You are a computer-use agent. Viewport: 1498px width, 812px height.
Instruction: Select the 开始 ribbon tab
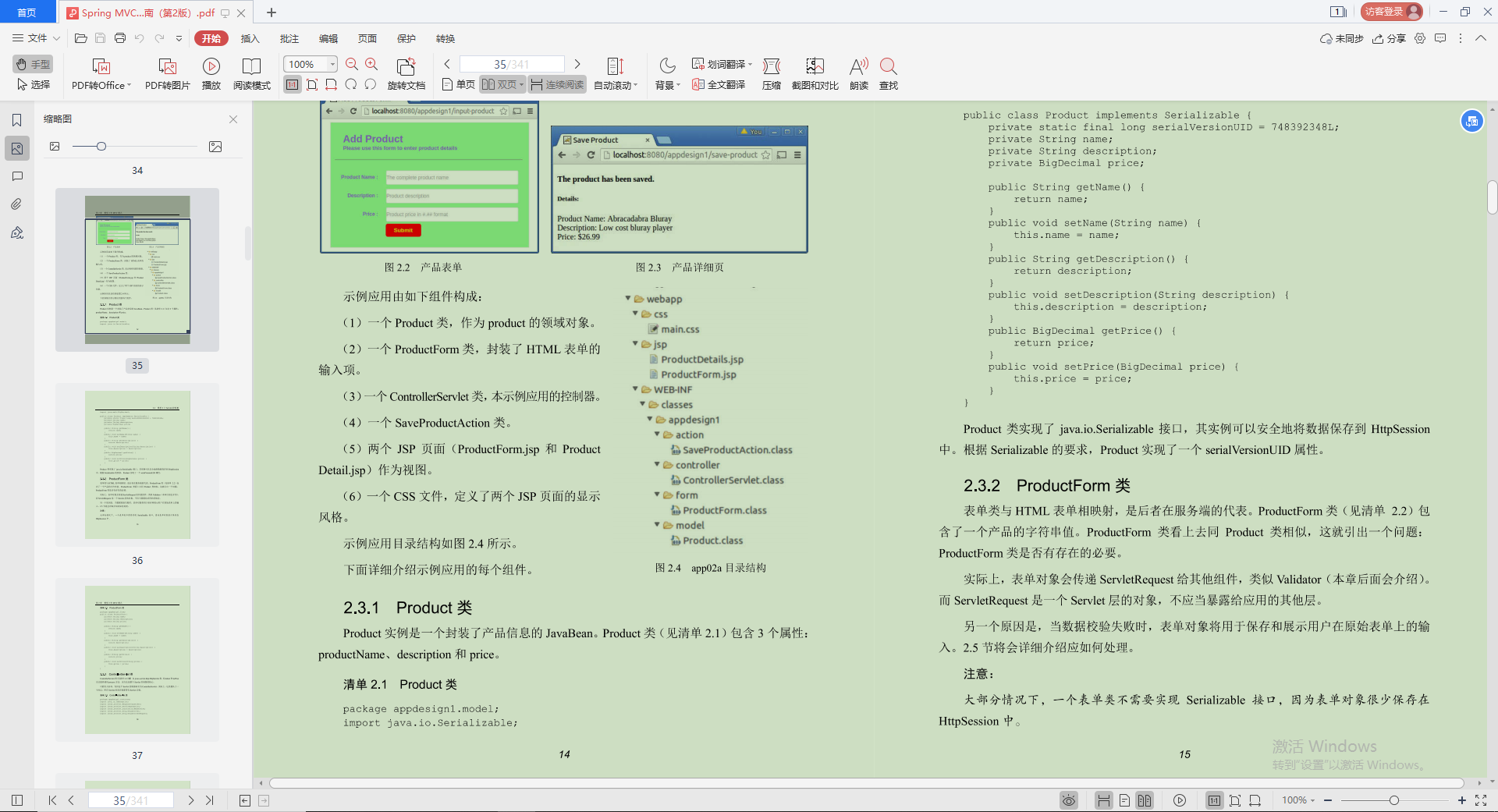point(211,38)
